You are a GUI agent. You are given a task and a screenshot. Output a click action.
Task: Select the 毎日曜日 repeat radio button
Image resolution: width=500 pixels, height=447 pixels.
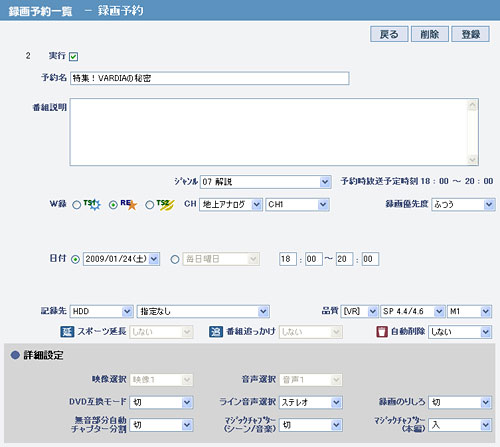pos(175,259)
